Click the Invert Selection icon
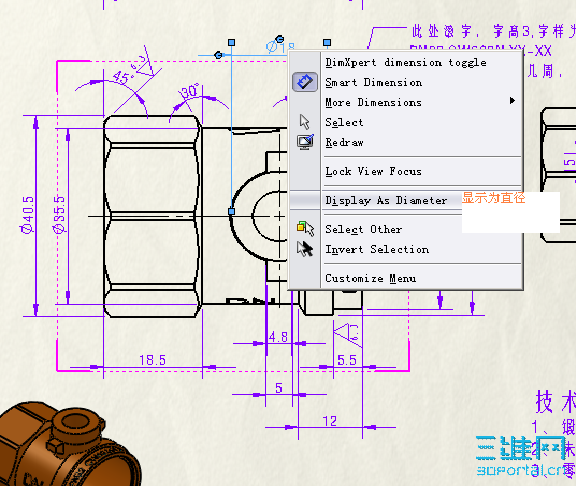Viewport: 576px width, 486px height. (x=305, y=249)
